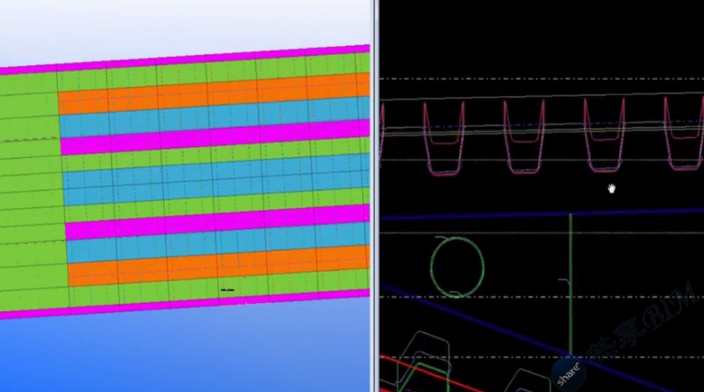Select the magenta stripe directly below upper blue stripe
Screen dimensions: 704x392
[x=216, y=137]
